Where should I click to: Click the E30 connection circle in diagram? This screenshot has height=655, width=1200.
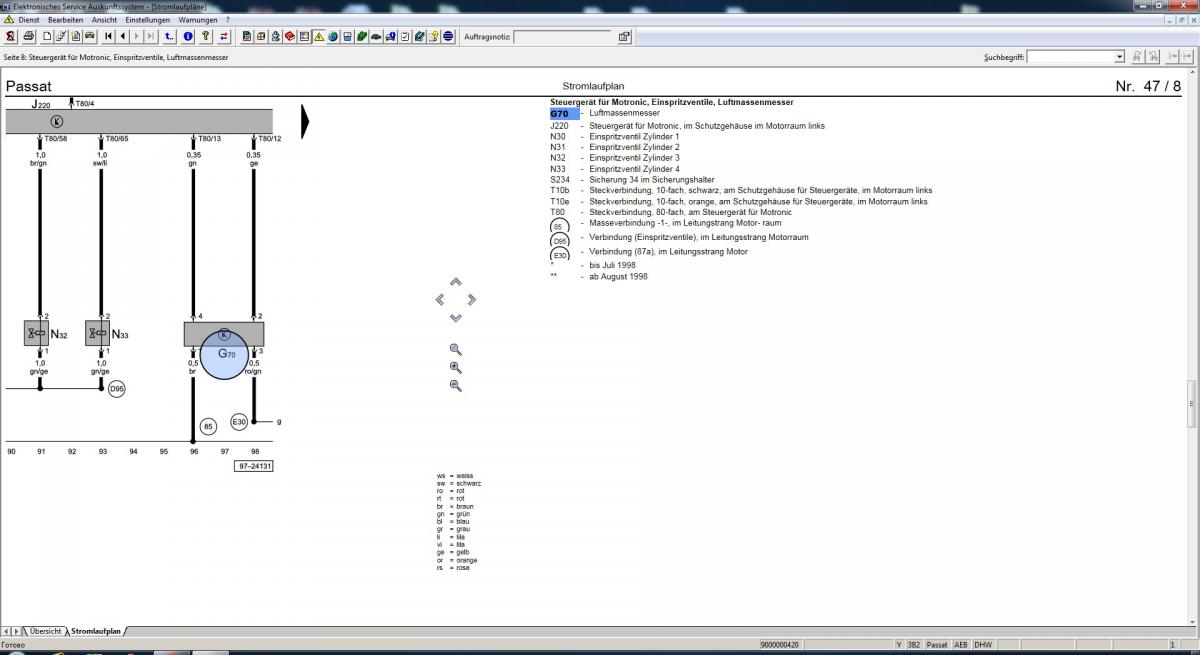(x=239, y=422)
